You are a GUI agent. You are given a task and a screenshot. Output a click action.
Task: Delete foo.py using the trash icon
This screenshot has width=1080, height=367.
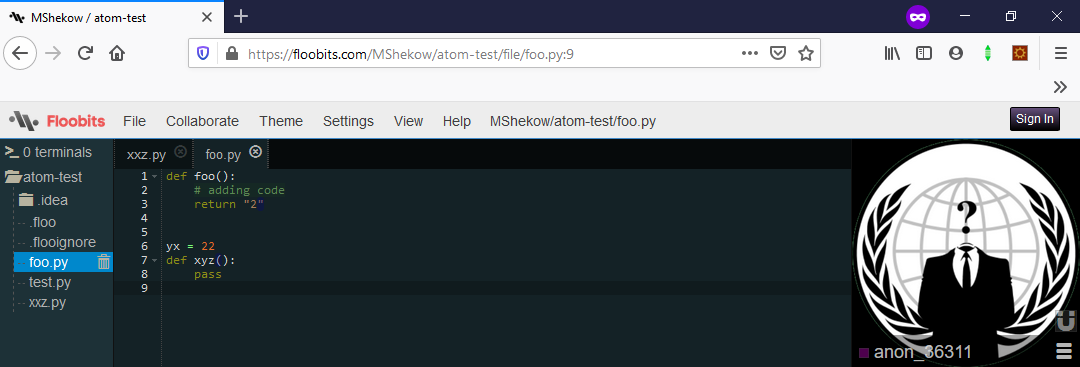click(x=103, y=262)
